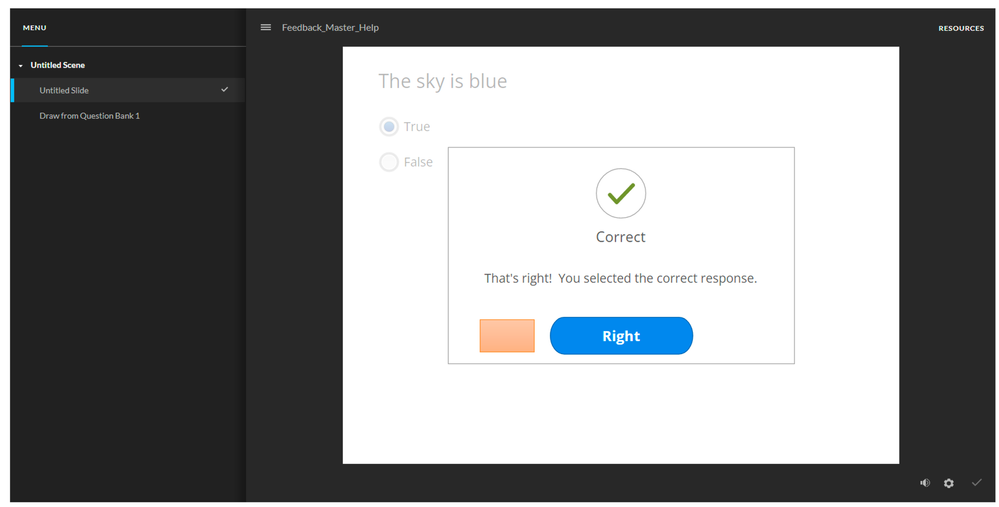
Task: Open player settings gear icon
Action: point(949,483)
